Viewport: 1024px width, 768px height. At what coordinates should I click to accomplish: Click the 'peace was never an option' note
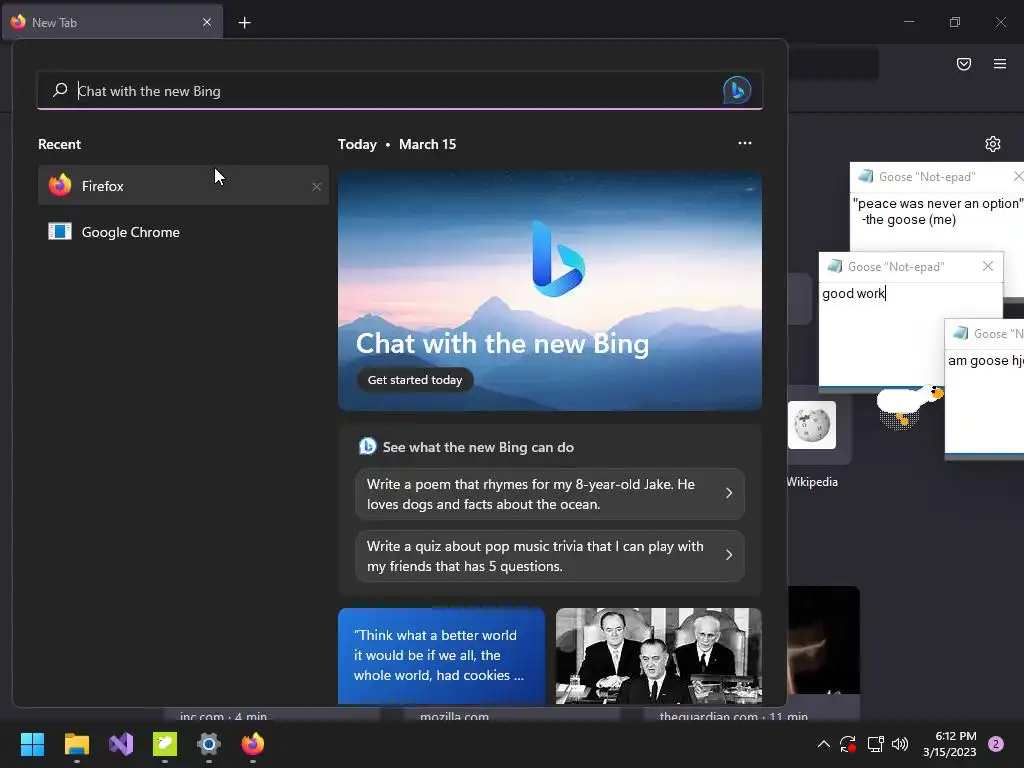pyautogui.click(x=937, y=212)
